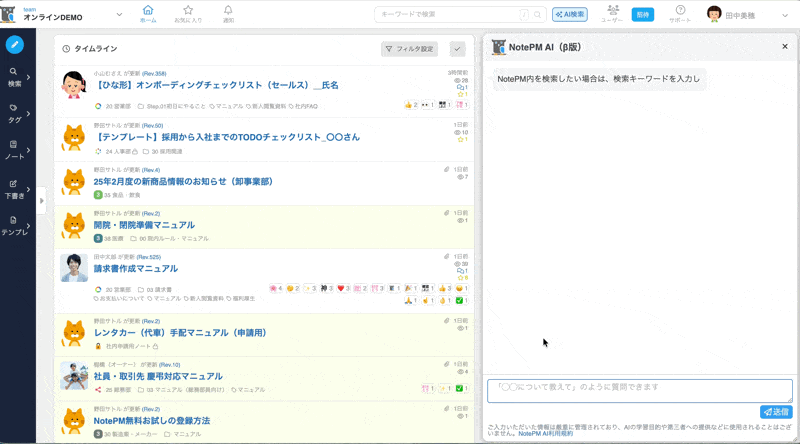
Task: Open the 検索 search icon in sidebar
Action: coord(14,77)
